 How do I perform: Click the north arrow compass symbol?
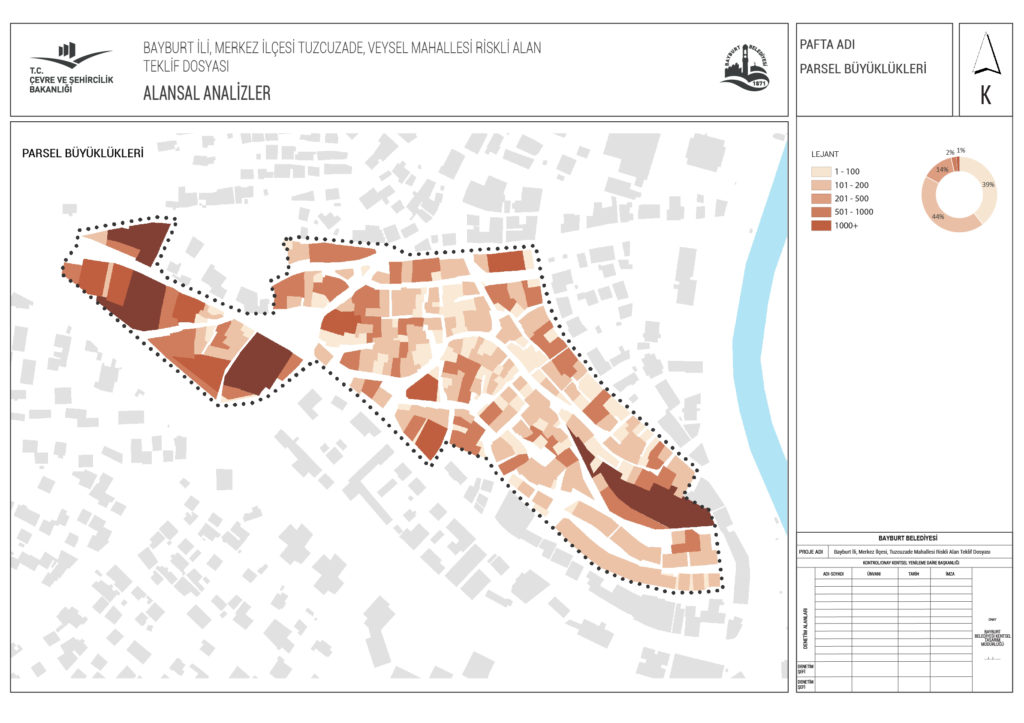pos(986,55)
